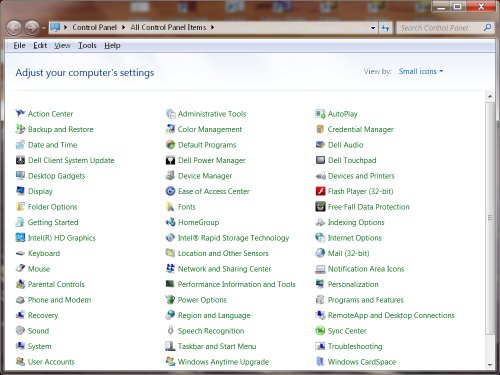The height and width of the screenshot is (375, 500).
Task: Open the Ease of Access Center icon
Action: [x=170, y=191]
